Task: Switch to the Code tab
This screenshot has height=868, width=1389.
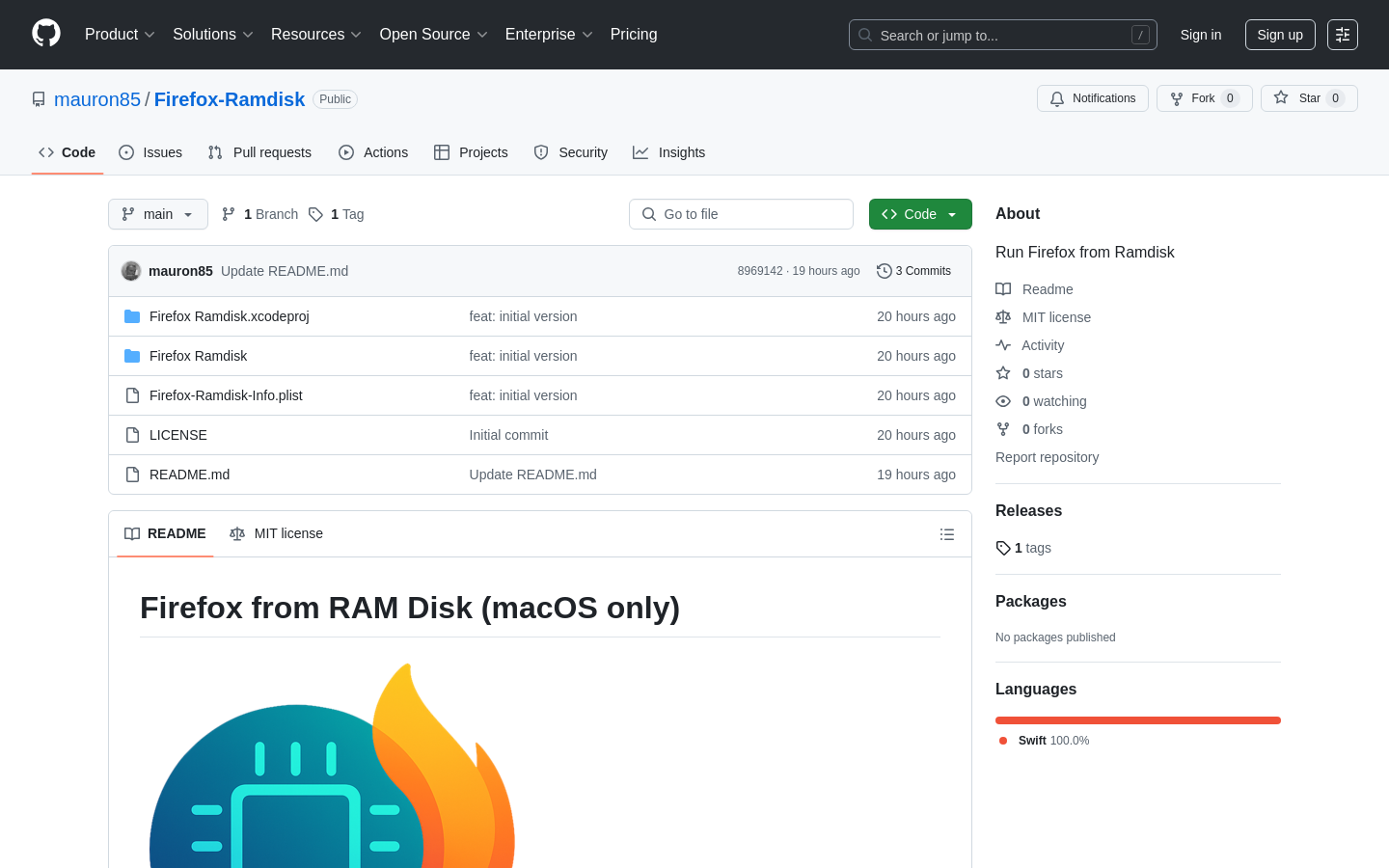Action: pyautogui.click(x=68, y=152)
